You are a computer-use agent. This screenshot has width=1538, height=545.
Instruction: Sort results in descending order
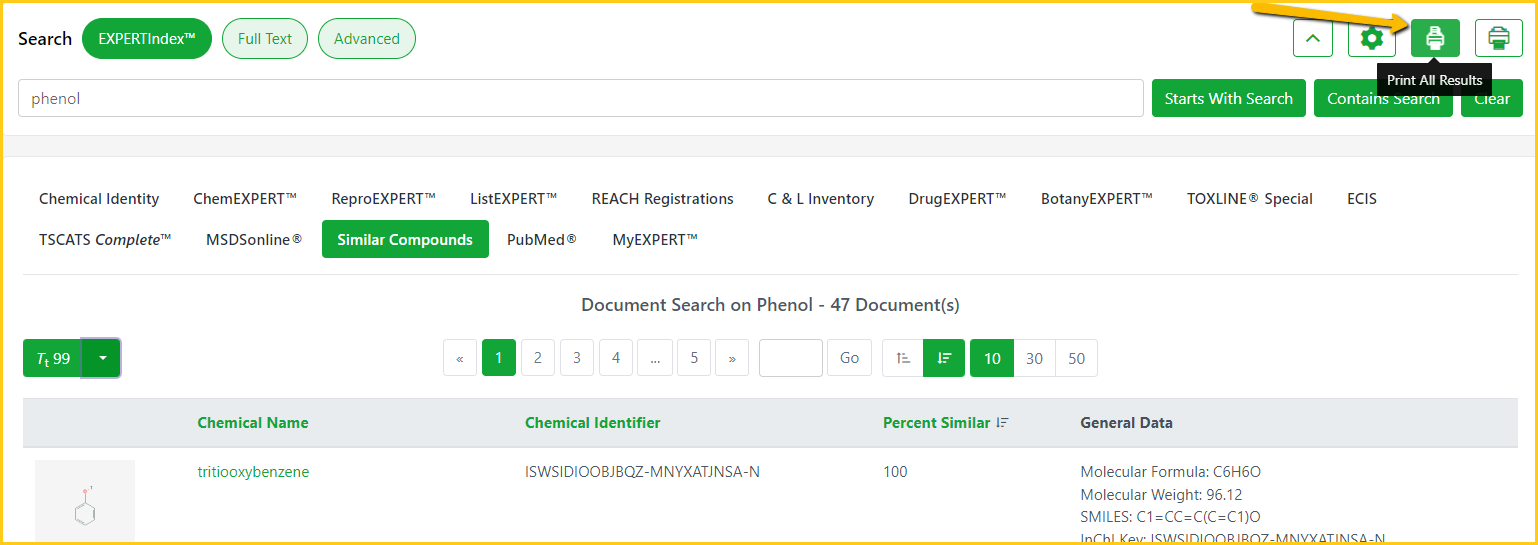pos(944,358)
